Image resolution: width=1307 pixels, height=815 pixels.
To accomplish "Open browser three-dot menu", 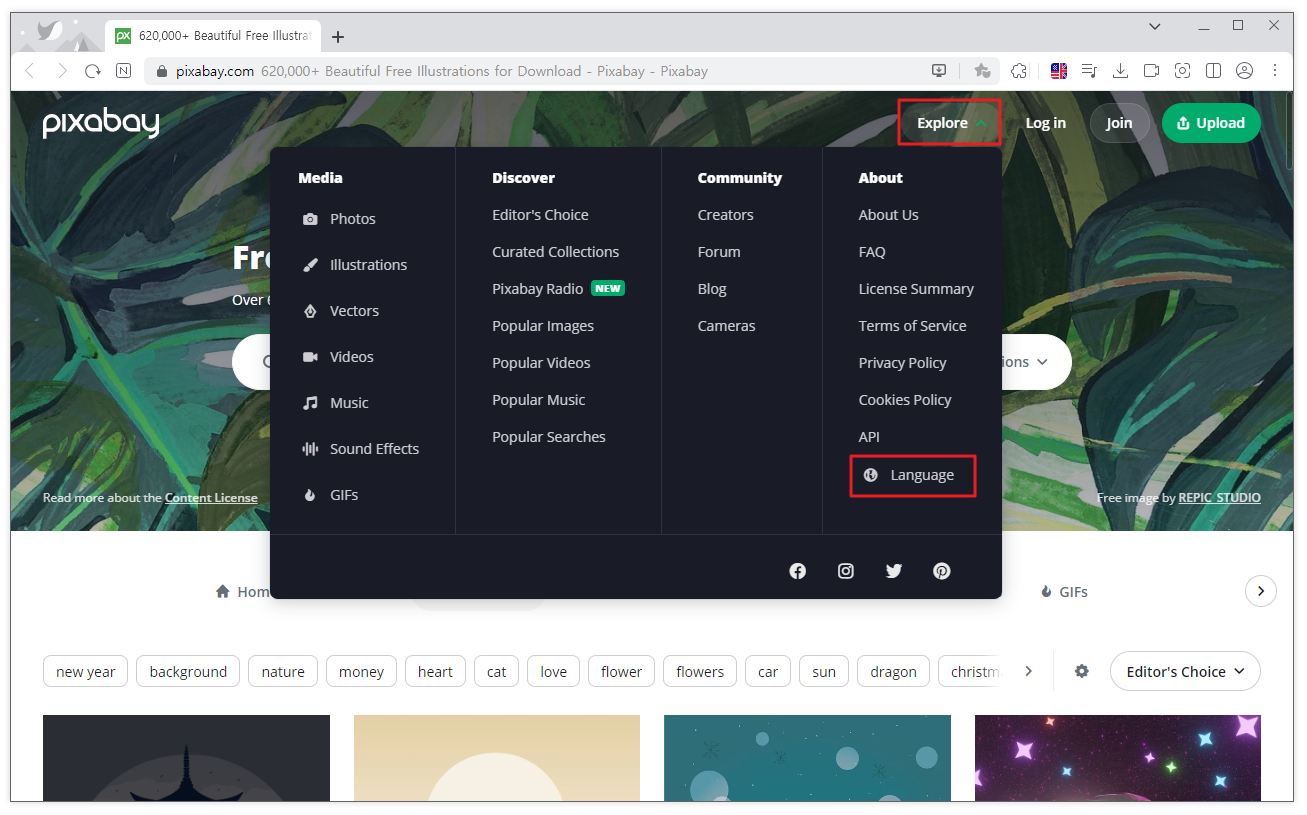I will (x=1275, y=71).
